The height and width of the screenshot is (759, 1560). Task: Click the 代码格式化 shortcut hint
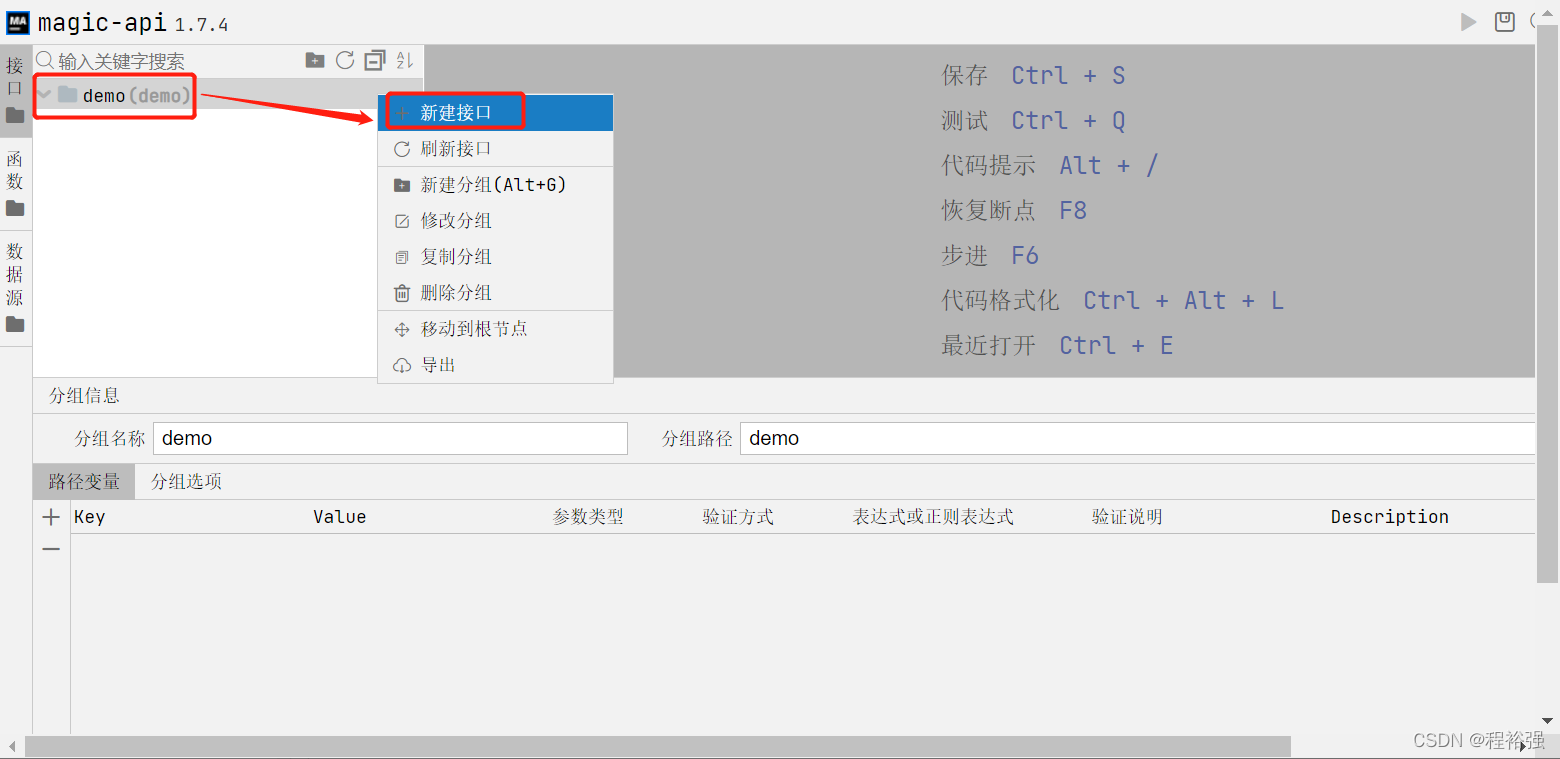[x=1112, y=301]
